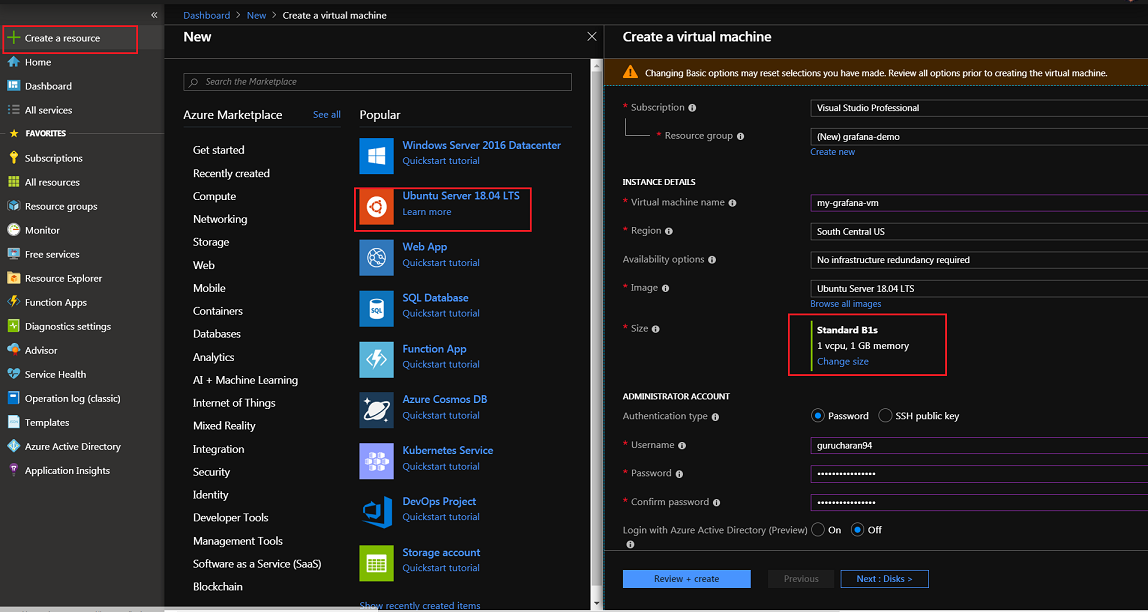This screenshot has width=1148, height=612.
Task: Open the Home icon in sidebar
Action: pyautogui.click(x=13, y=62)
